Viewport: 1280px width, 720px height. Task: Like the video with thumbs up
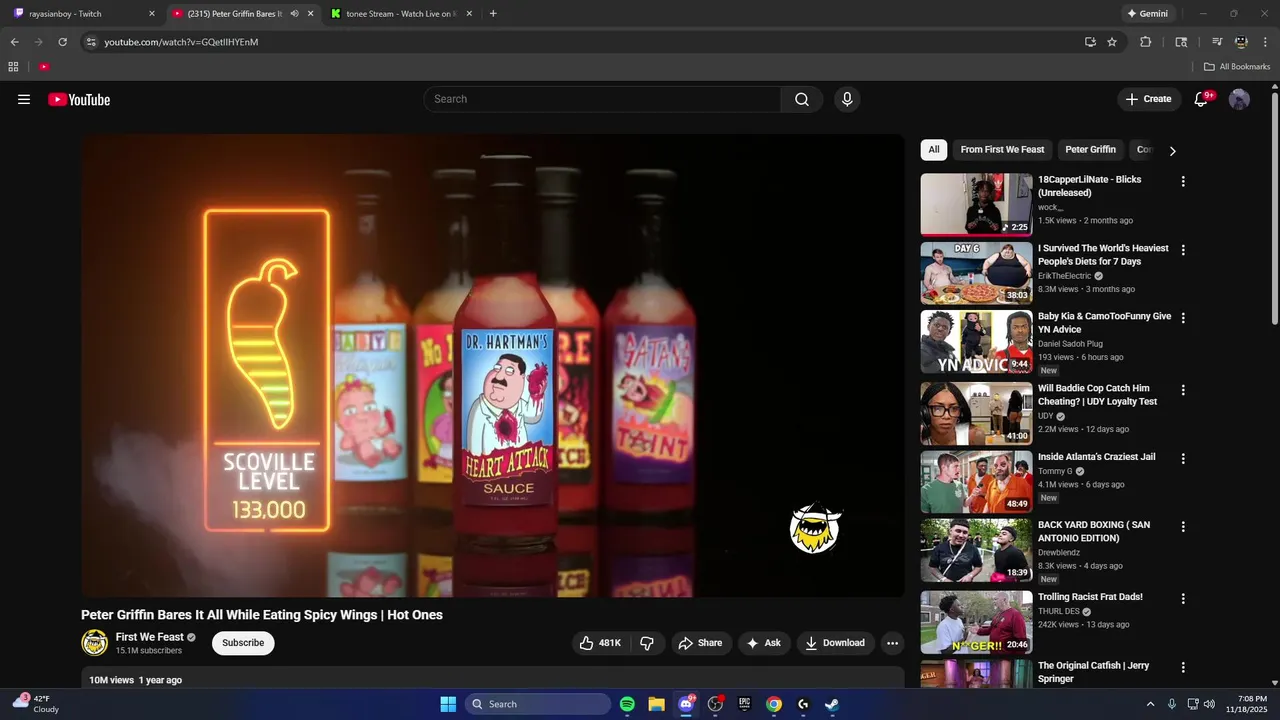click(x=600, y=643)
